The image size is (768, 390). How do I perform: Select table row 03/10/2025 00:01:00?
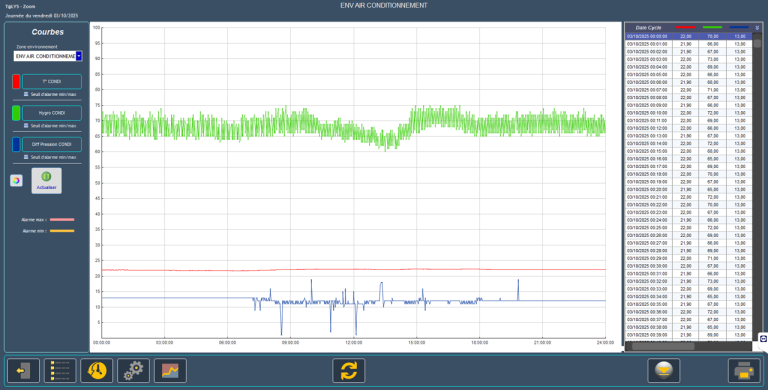coord(689,44)
